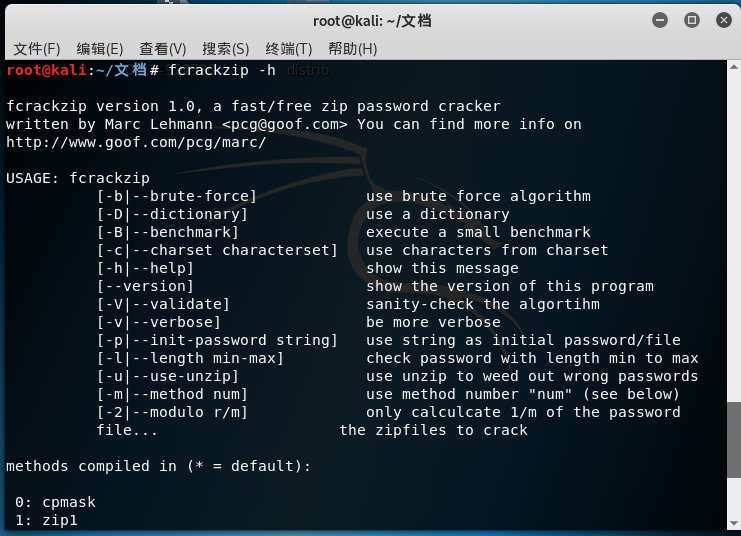The width and height of the screenshot is (741, 536).
Task: Click the window title root@kali: ~/文档
Action: (372, 21)
